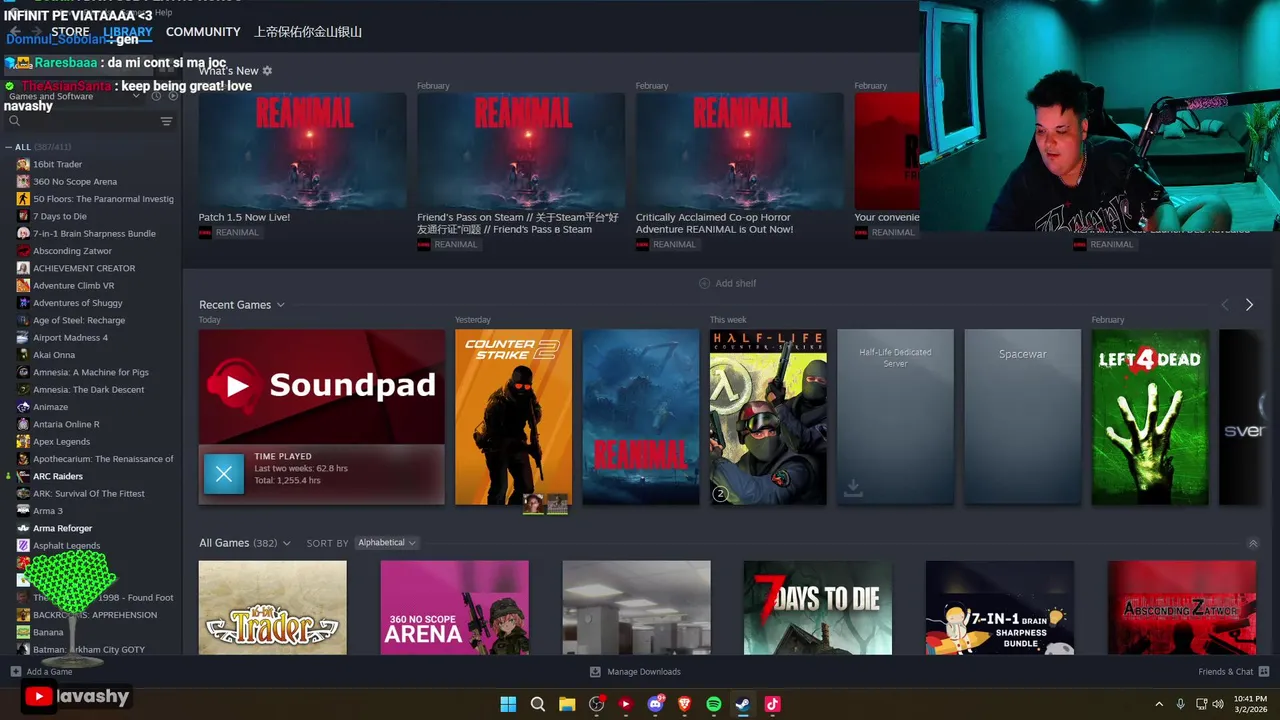Switch to the STORE tab
The height and width of the screenshot is (720, 1280).
pos(70,32)
